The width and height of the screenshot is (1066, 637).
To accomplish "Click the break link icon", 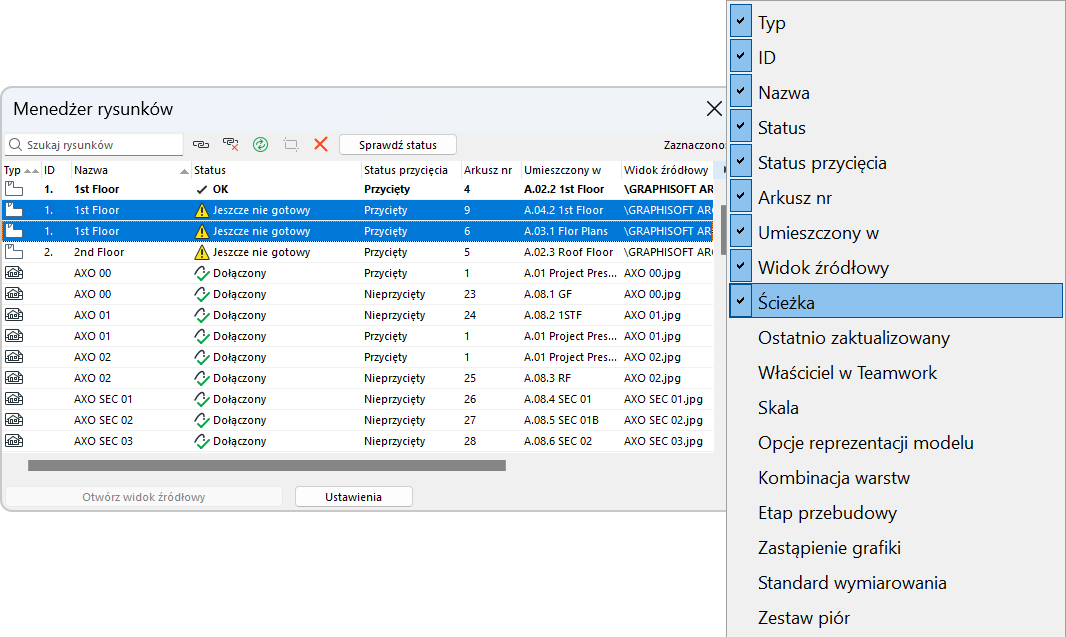I will [231, 145].
